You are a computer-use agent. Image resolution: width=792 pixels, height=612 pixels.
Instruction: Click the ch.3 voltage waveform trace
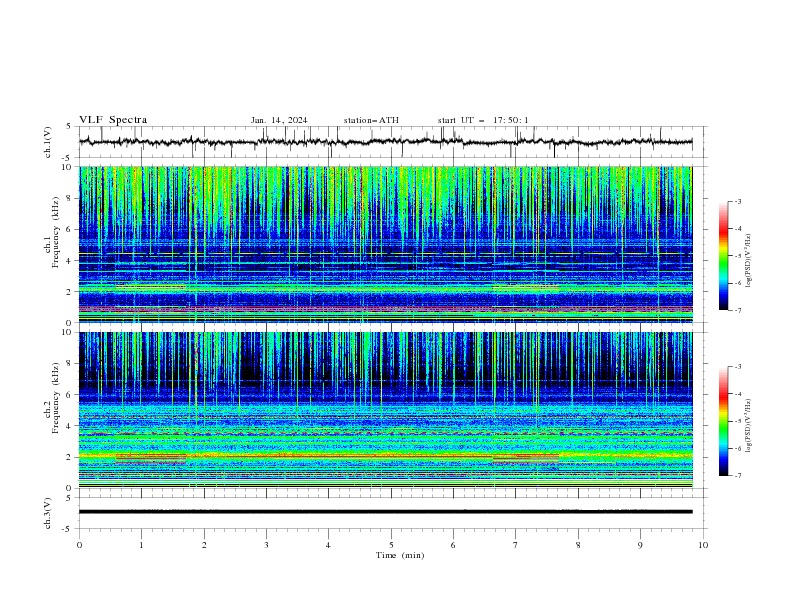click(x=385, y=512)
